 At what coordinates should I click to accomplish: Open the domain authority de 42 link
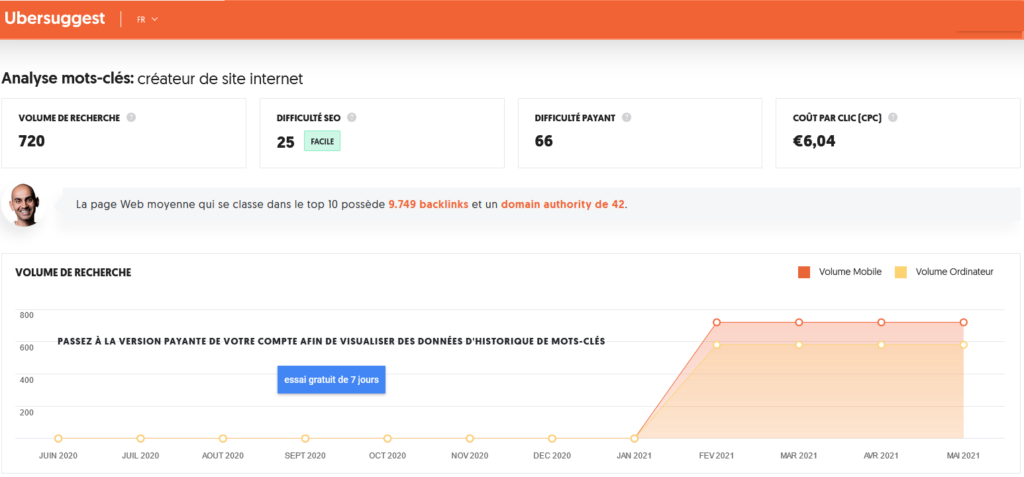pyautogui.click(x=564, y=205)
